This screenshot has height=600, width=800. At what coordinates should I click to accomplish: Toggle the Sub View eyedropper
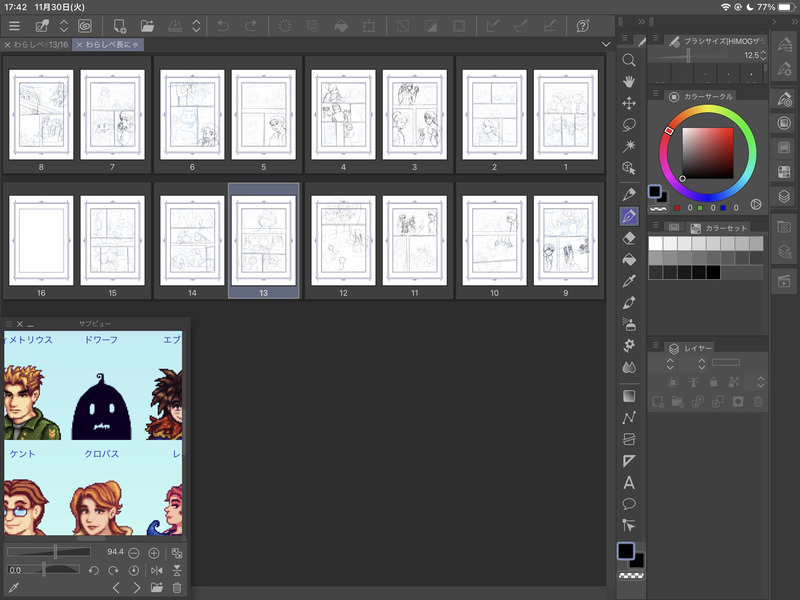coord(13,588)
